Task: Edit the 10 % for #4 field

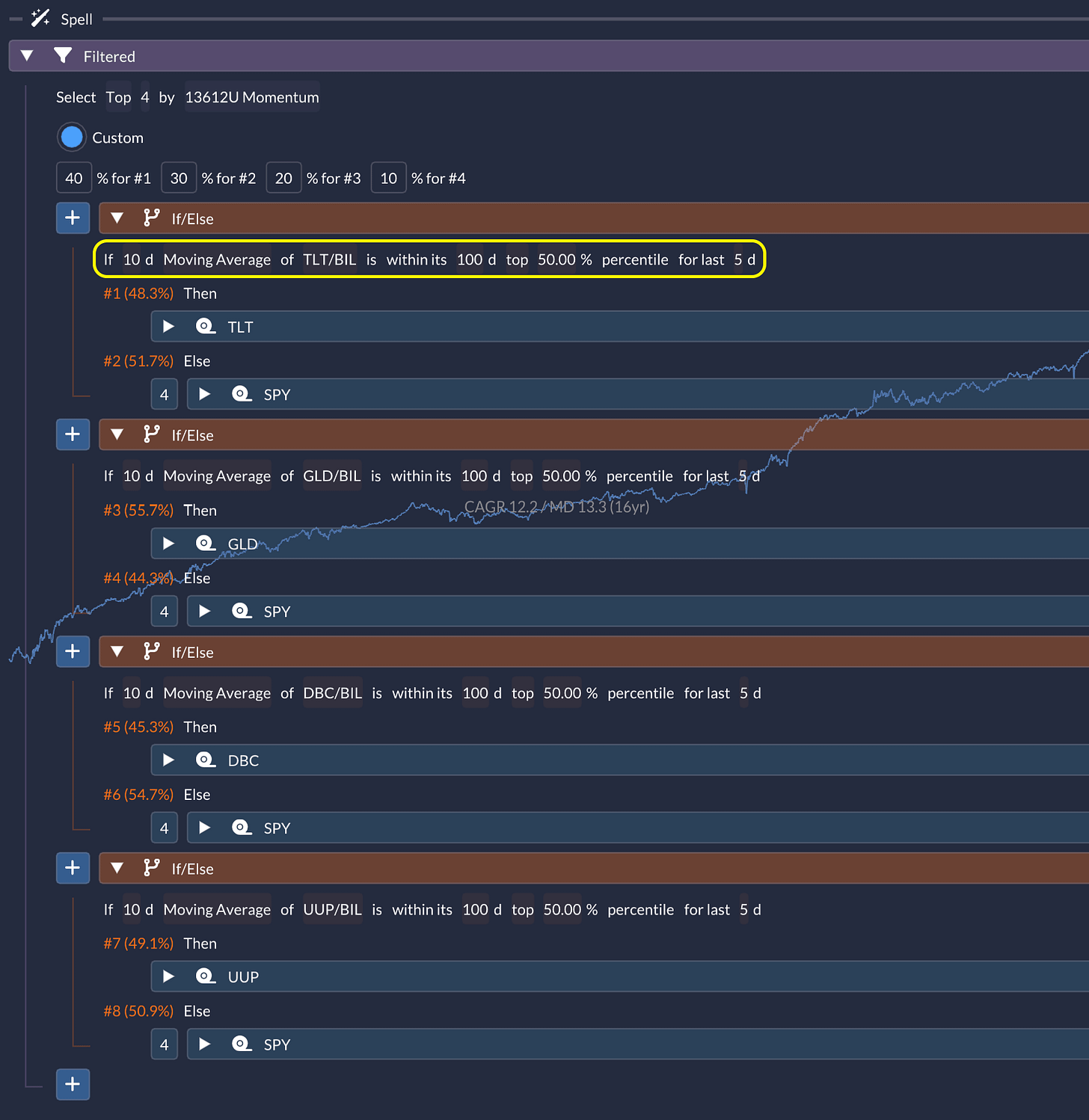Action: [x=388, y=178]
